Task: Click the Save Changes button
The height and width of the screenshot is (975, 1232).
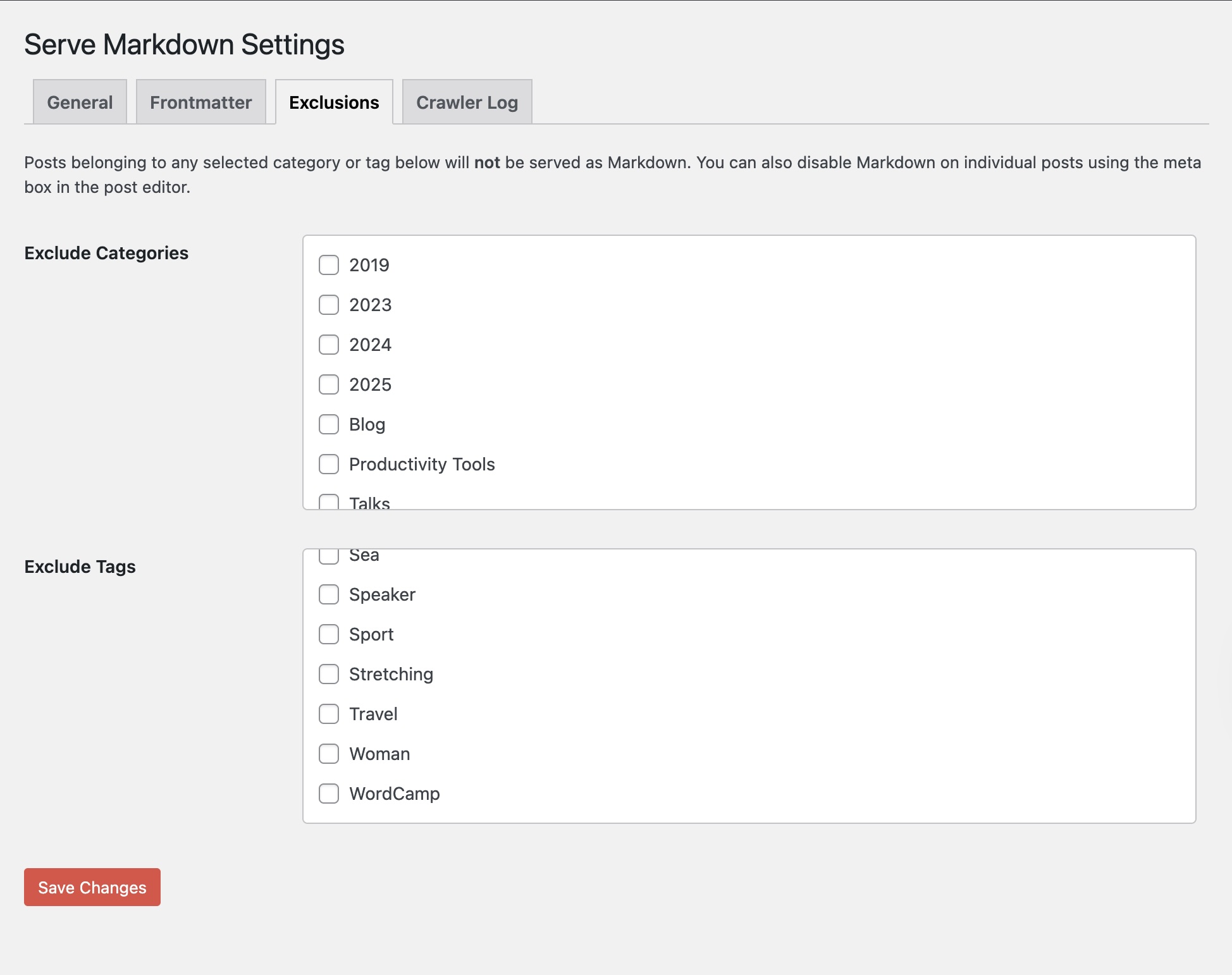Action: (x=92, y=887)
